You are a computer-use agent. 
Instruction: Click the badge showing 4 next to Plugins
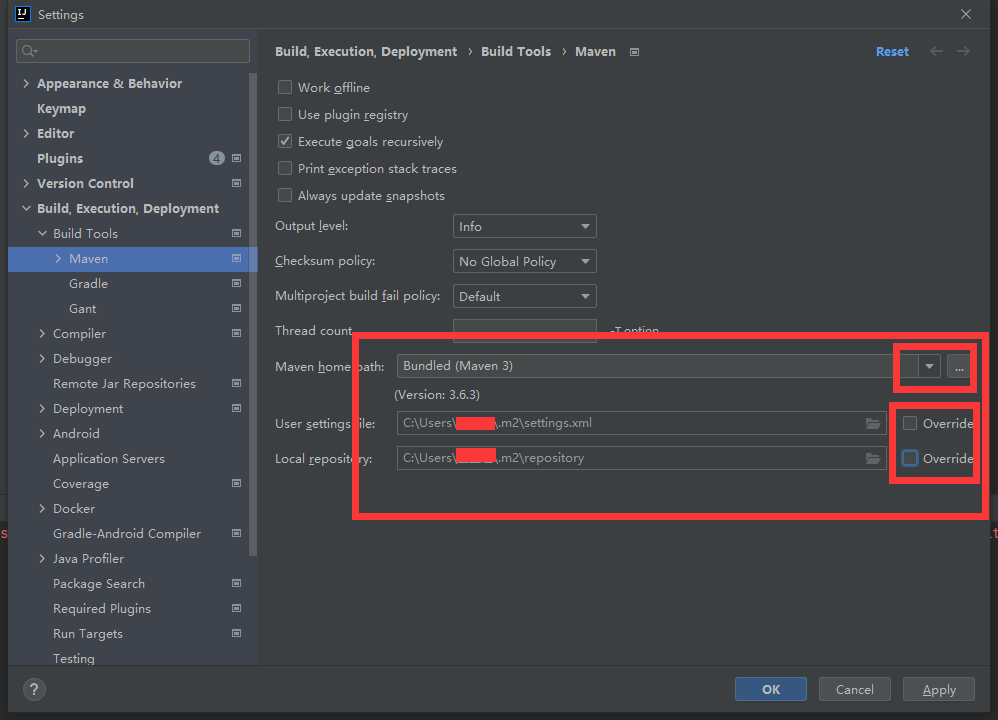coord(216,157)
